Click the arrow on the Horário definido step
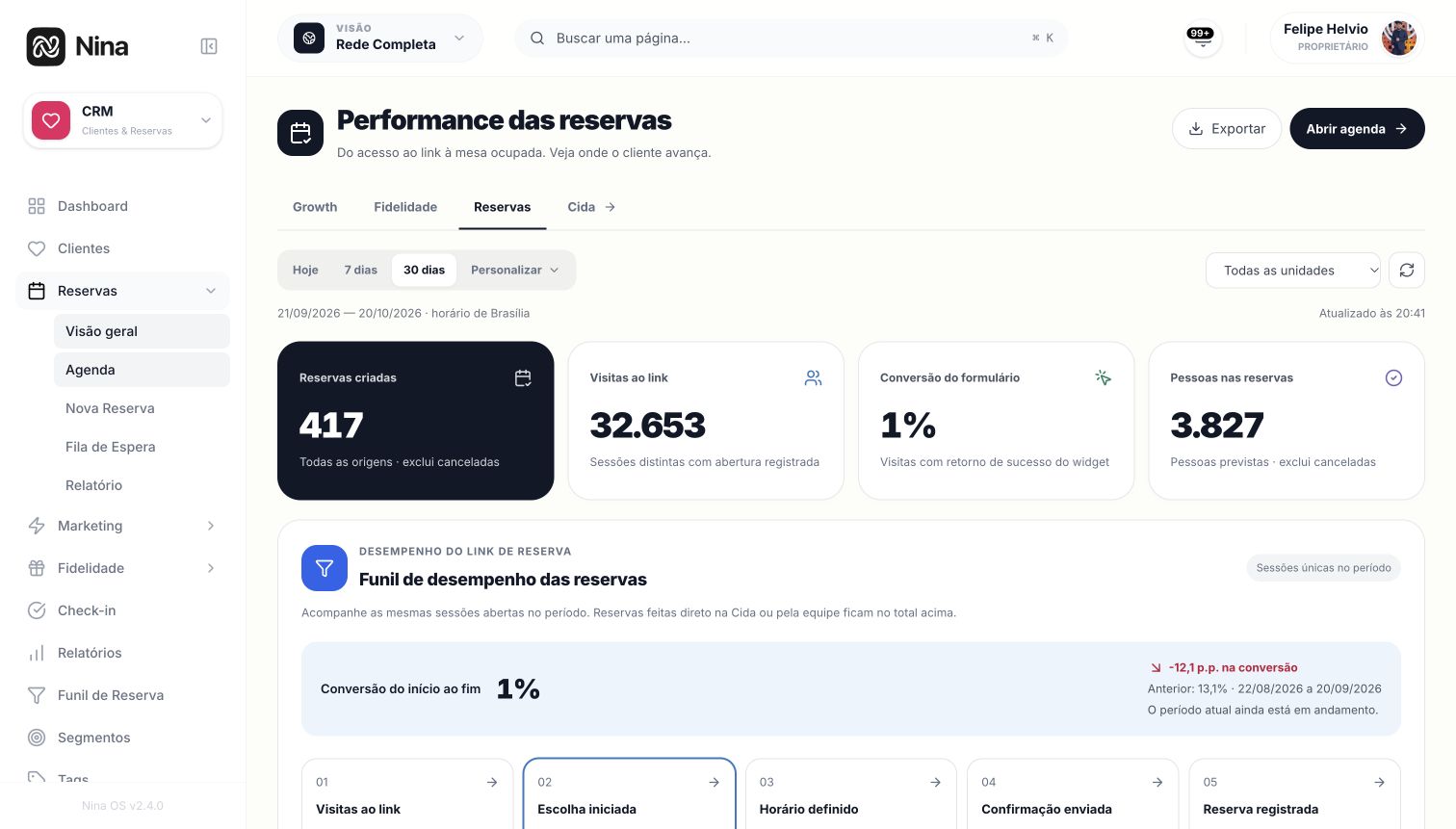Image resolution: width=1456 pixels, height=829 pixels. pyautogui.click(x=935, y=783)
